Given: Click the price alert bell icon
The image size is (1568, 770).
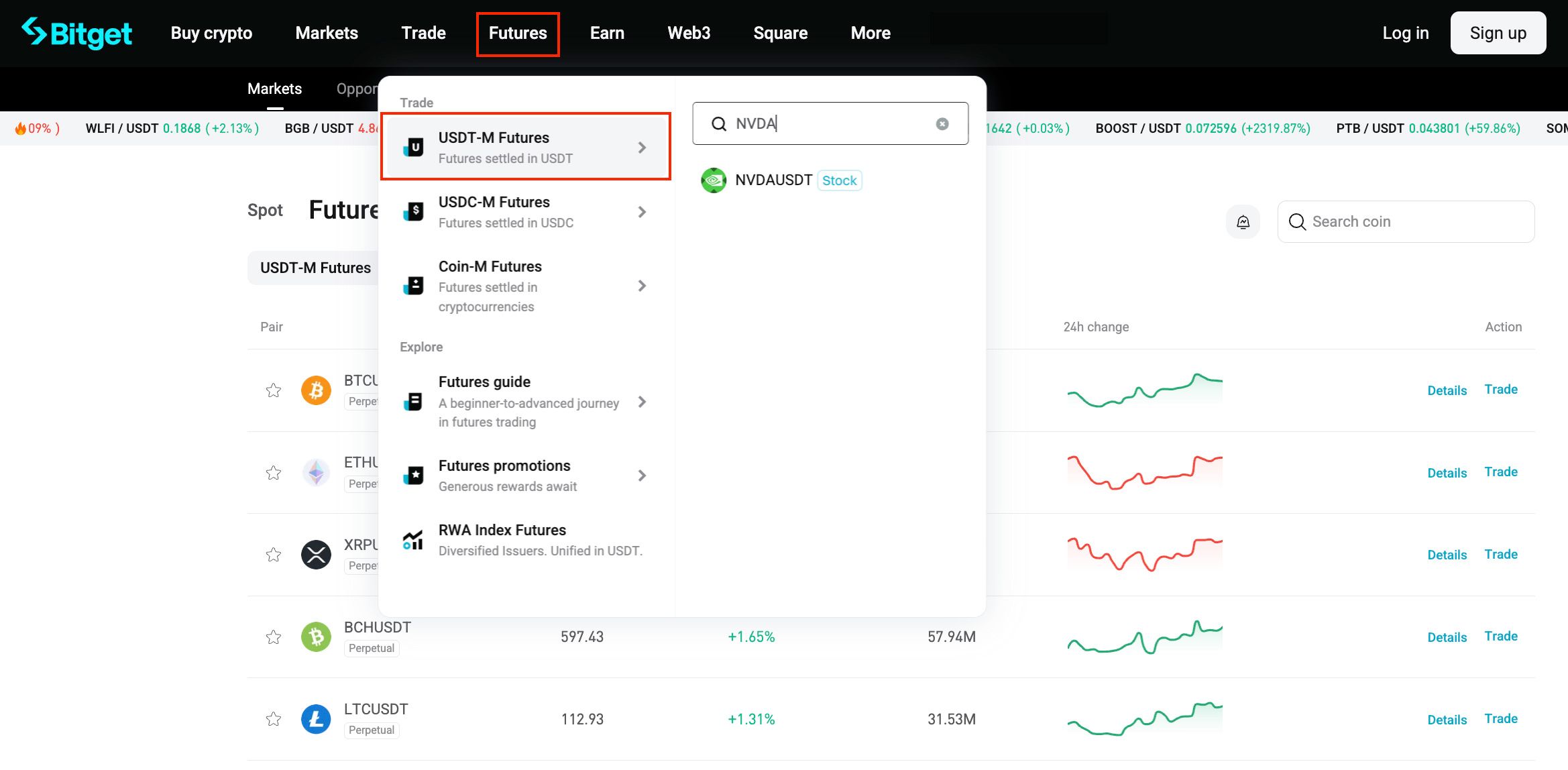Looking at the screenshot, I should coord(1243,222).
